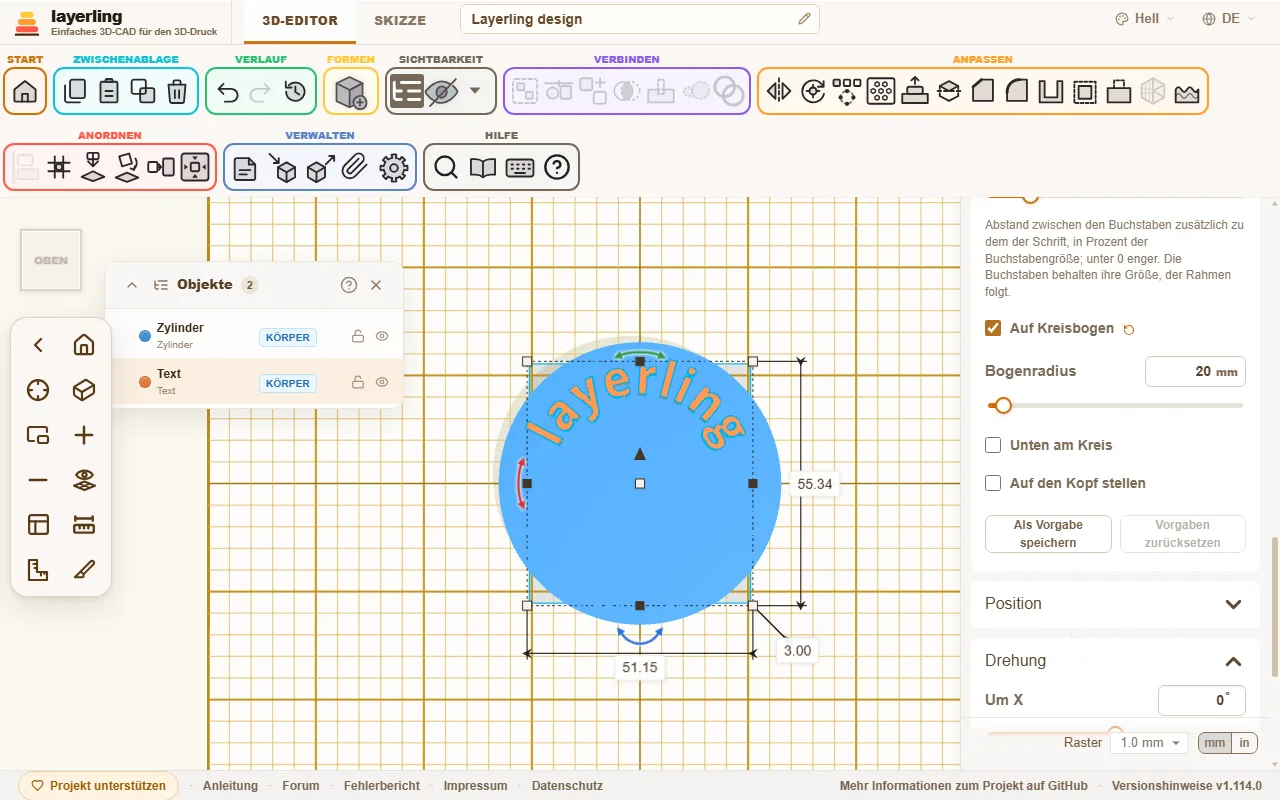Click the paperclip attachment icon
Viewport: 1280px width, 800px height.
(x=353, y=168)
